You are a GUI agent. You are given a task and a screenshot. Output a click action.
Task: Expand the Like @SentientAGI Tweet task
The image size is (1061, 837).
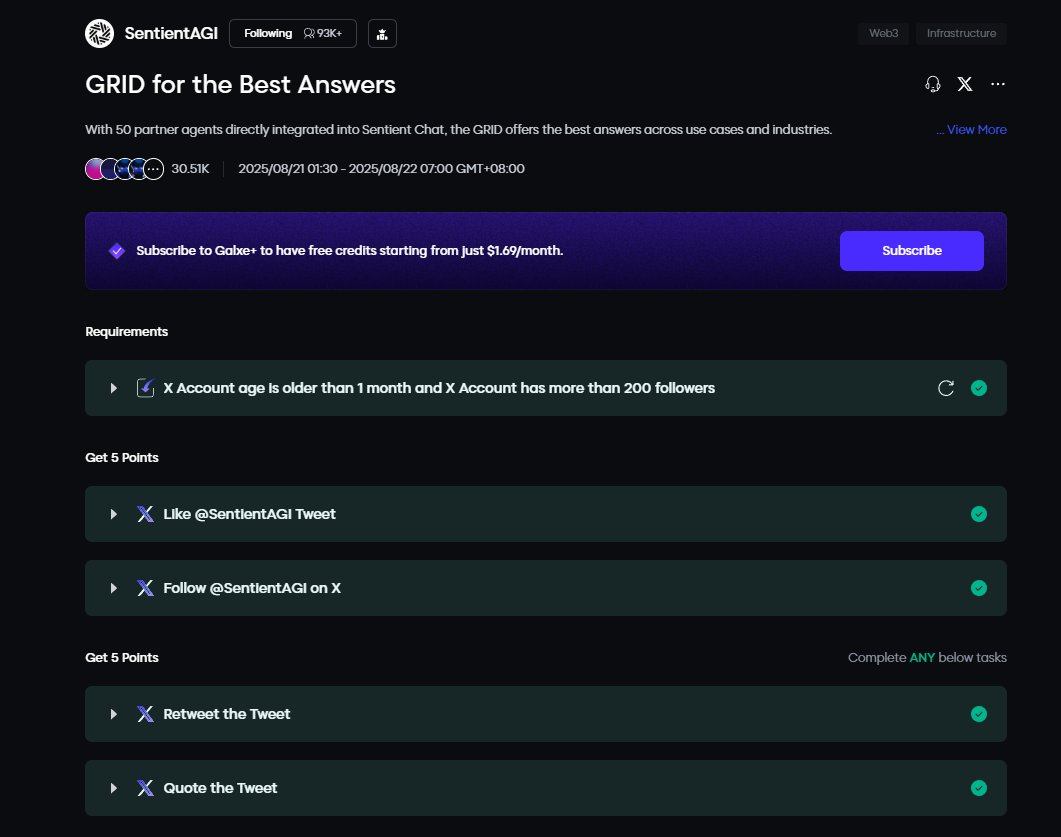pos(114,514)
